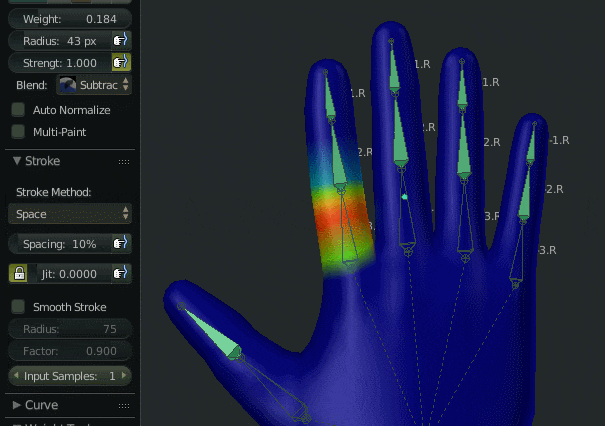The height and width of the screenshot is (426, 605).
Task: Enable the Auto Normalize checkbox
Action: point(18,110)
